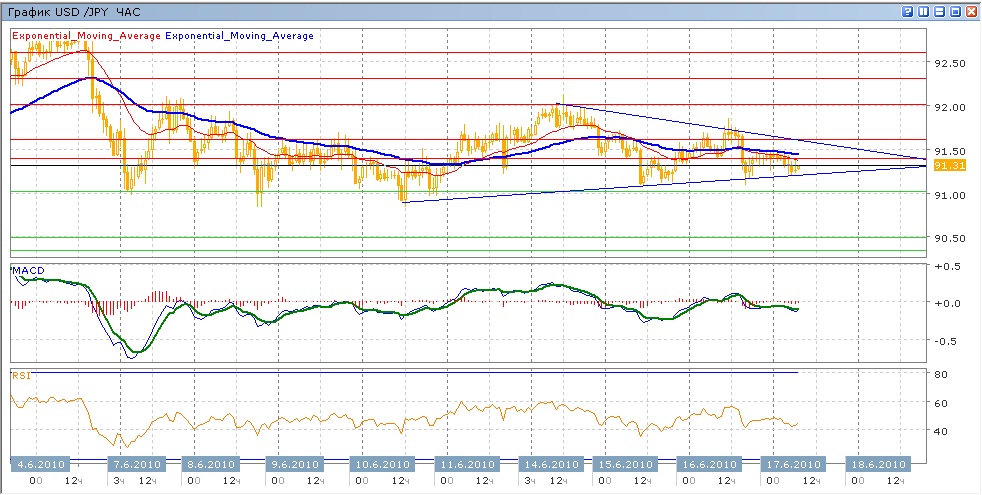Click the red Exponential_Moving_Average legend label
Screen dimensions: 982x495
[86, 36]
